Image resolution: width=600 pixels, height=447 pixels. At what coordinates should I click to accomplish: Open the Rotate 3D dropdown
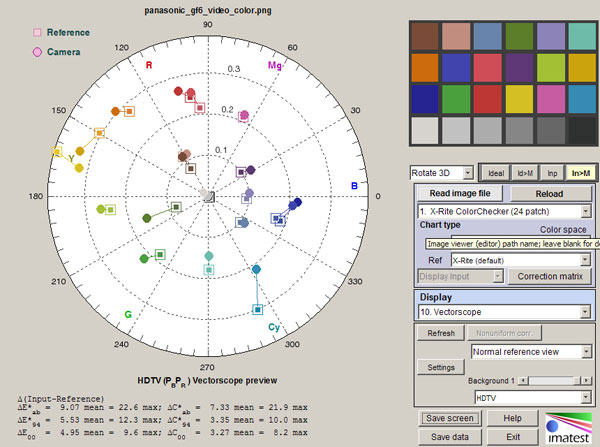click(441, 173)
